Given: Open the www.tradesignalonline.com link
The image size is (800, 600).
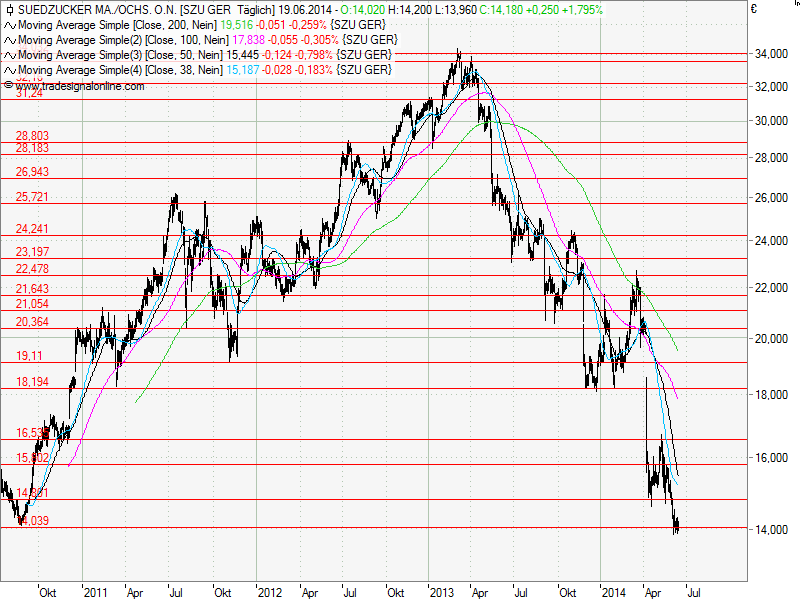Looking at the screenshot, I should [x=77, y=85].
